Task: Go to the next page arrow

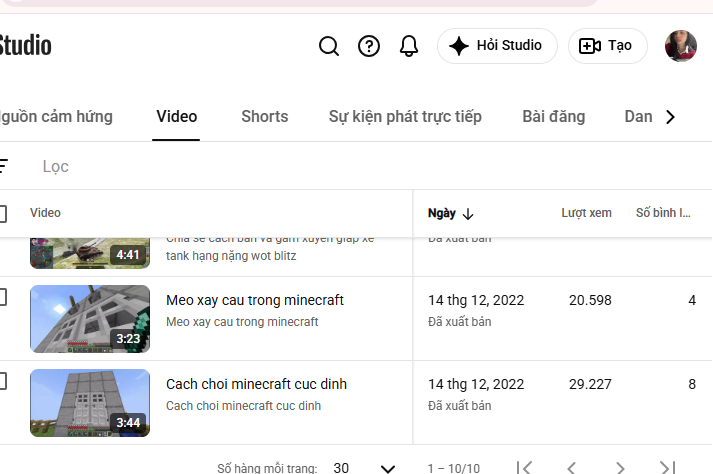Action: (620, 468)
